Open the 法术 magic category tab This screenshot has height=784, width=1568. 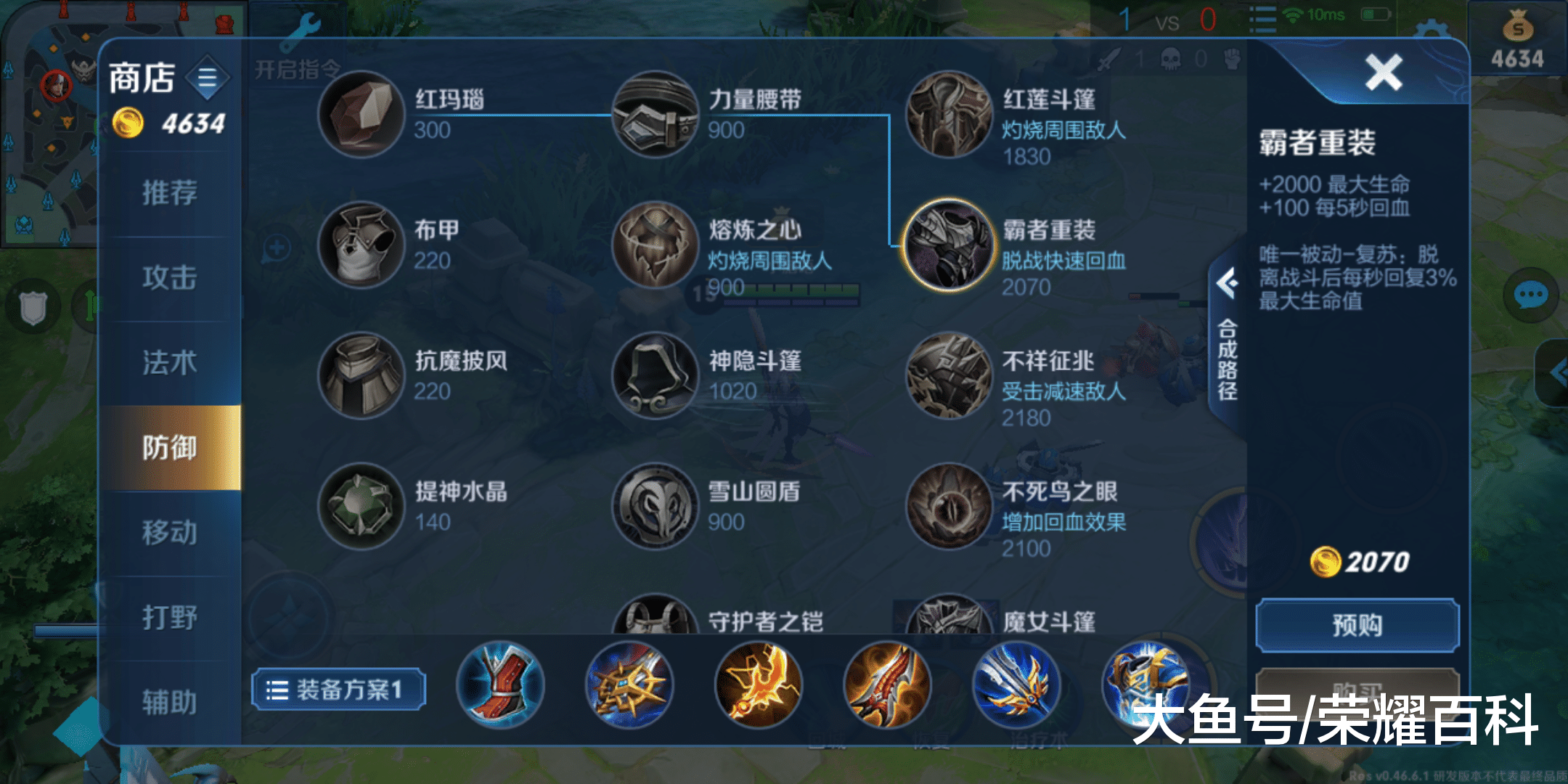(170, 363)
